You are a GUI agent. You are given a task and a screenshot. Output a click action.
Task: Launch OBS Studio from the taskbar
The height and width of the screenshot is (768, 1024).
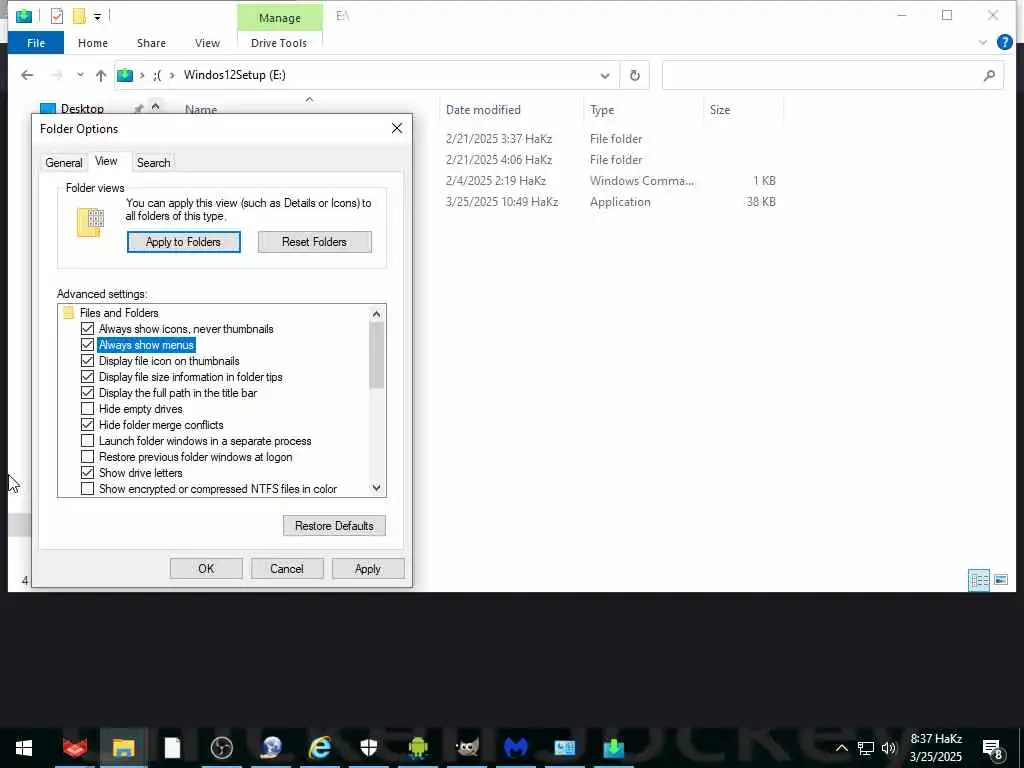click(222, 748)
